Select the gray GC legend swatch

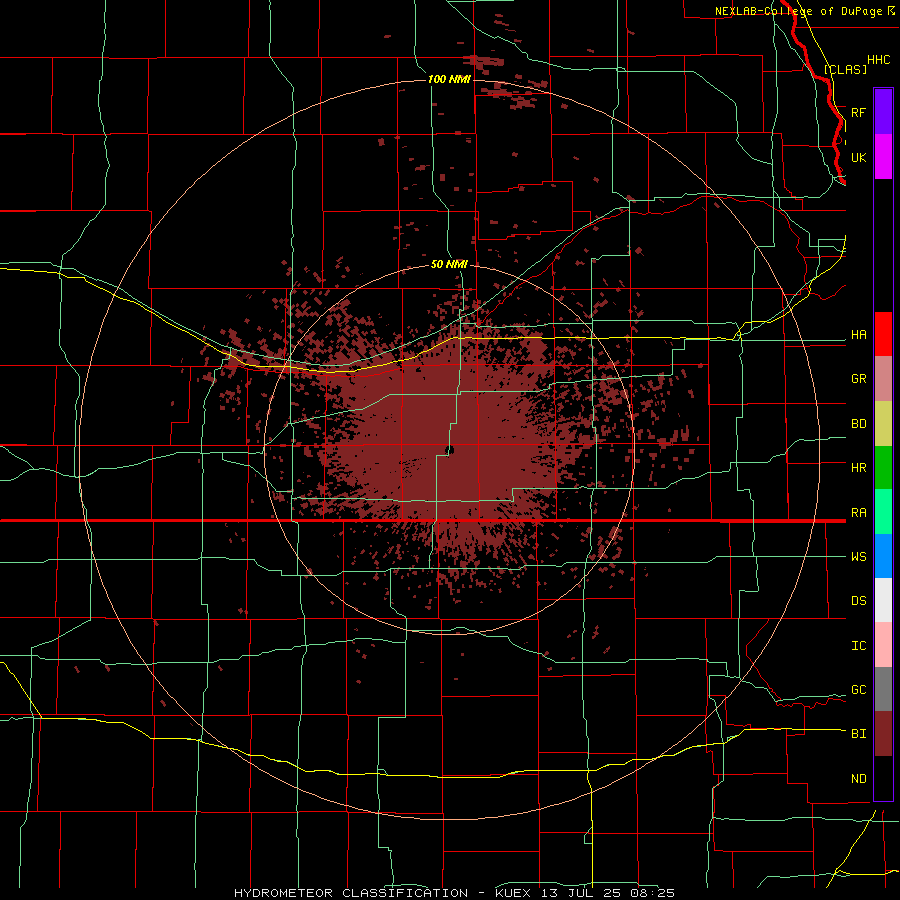pos(883,689)
